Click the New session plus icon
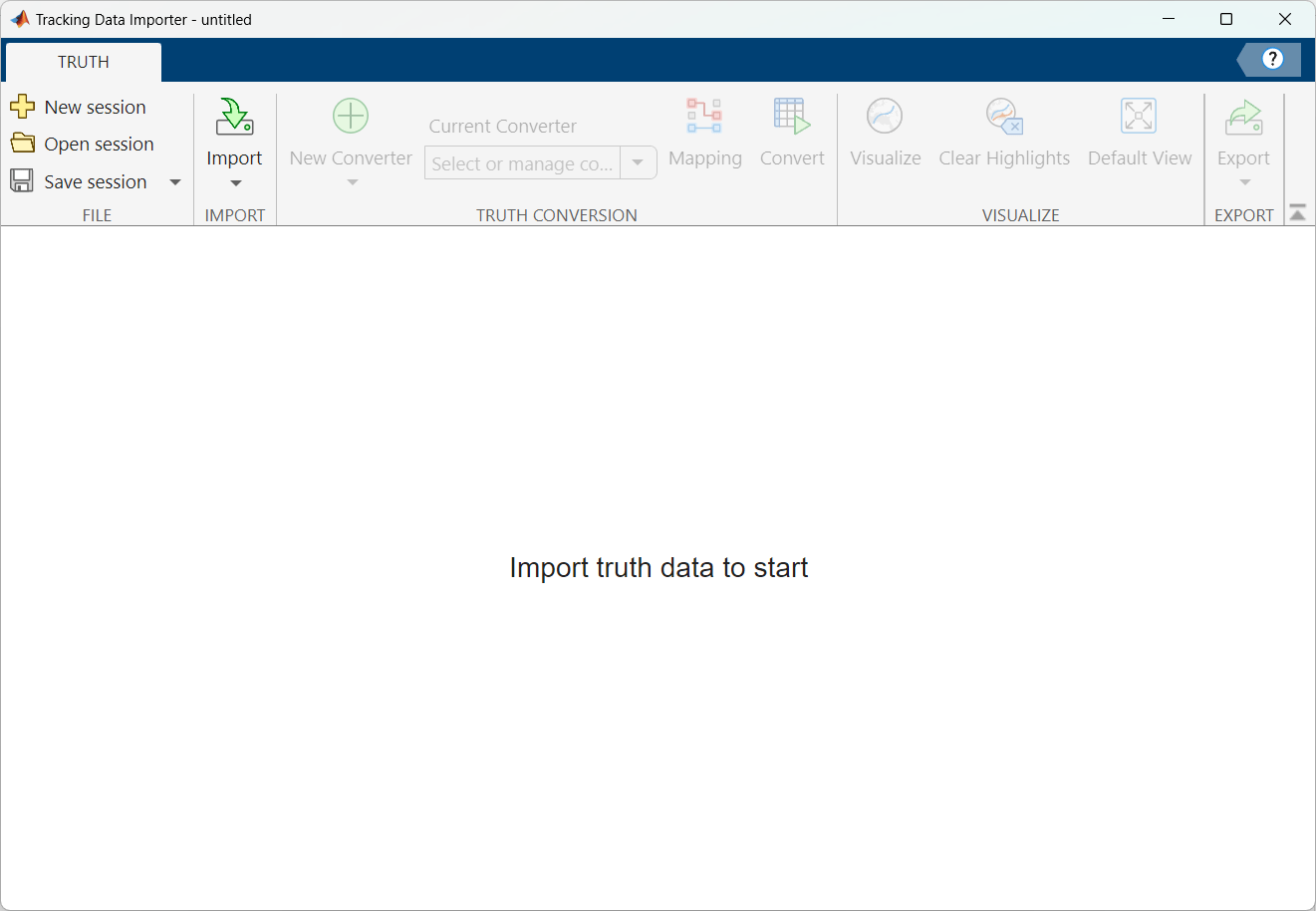1316x911 pixels. coord(22,107)
